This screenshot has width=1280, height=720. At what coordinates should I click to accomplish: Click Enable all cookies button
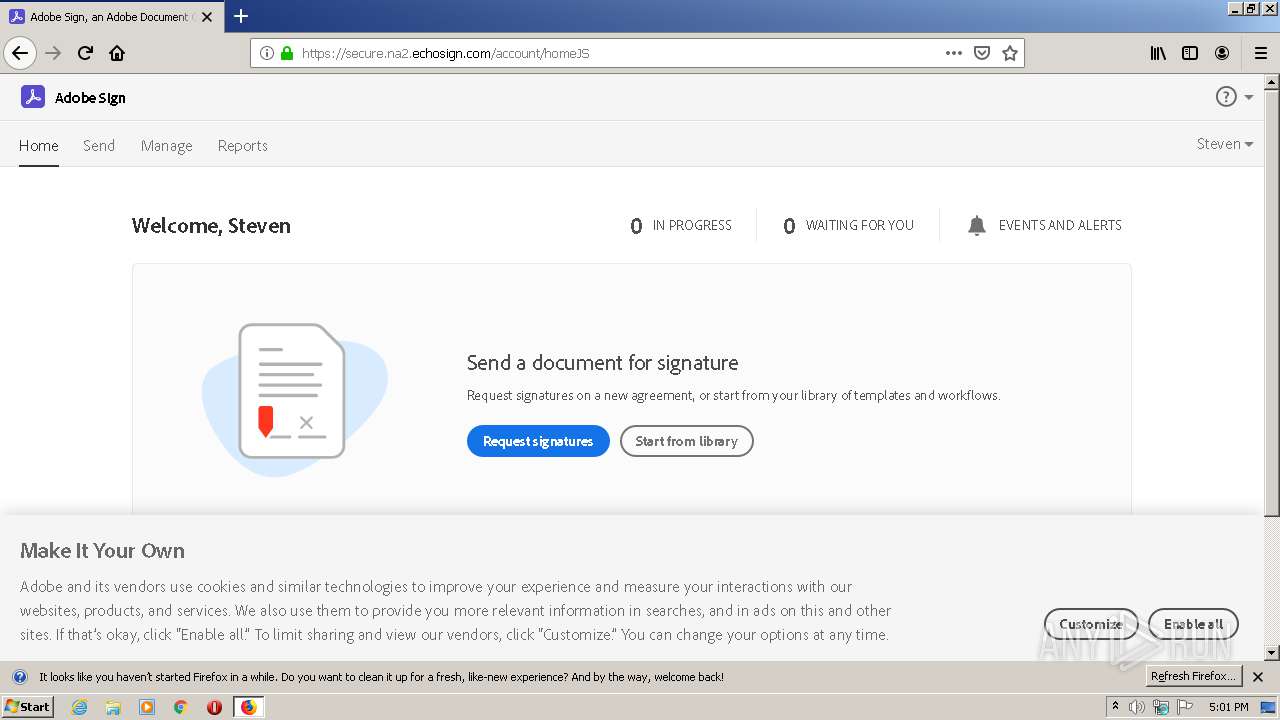1193,624
